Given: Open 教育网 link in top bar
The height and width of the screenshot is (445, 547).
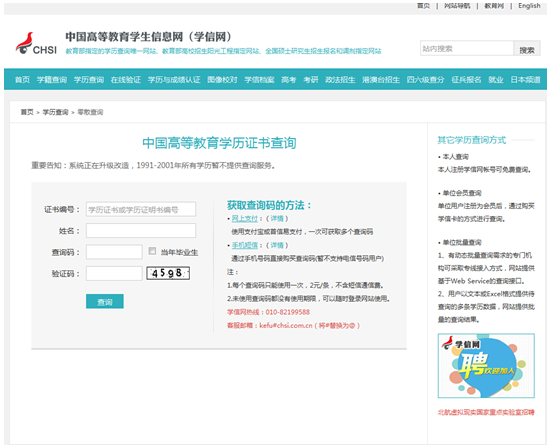Looking at the screenshot, I should click(x=494, y=6).
